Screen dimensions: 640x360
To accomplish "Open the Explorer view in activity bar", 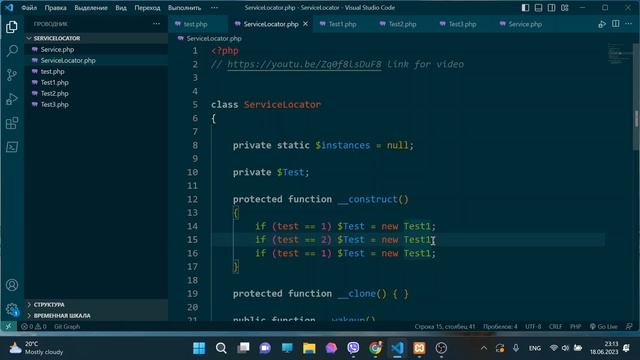I will (x=12, y=27).
